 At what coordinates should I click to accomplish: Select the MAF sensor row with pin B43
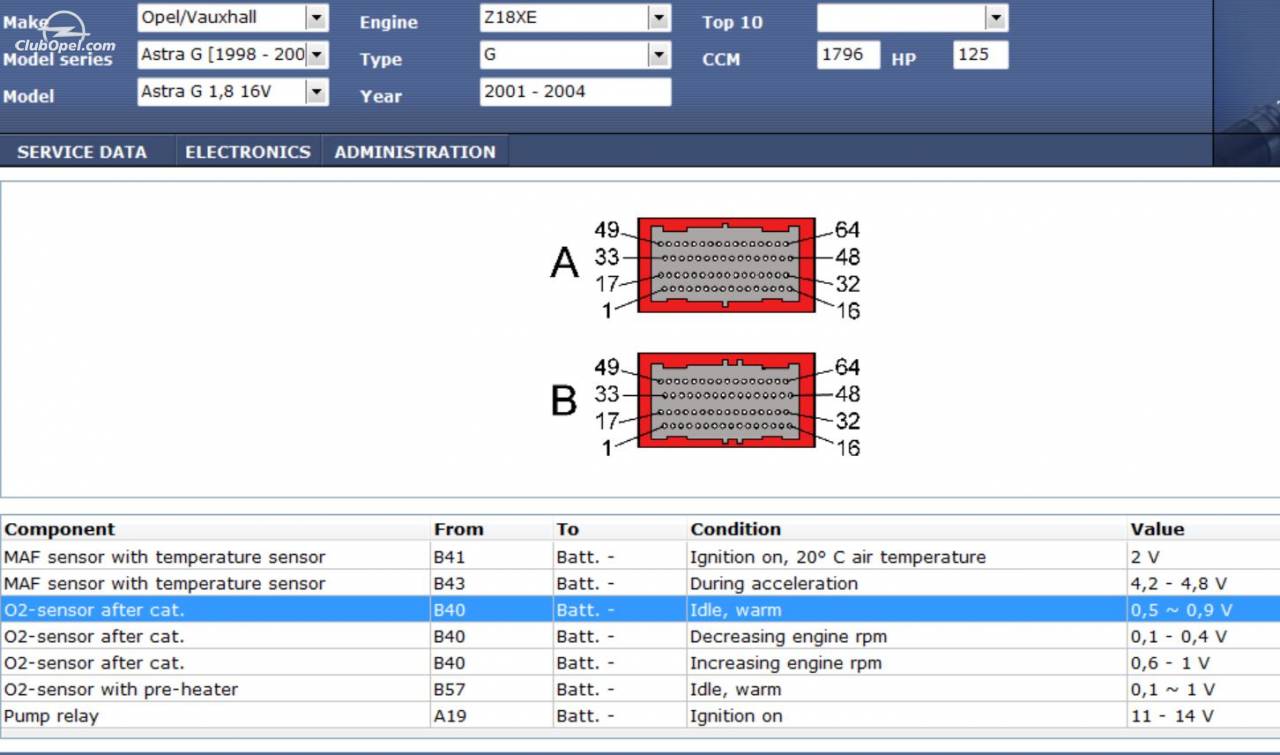[x=640, y=583]
